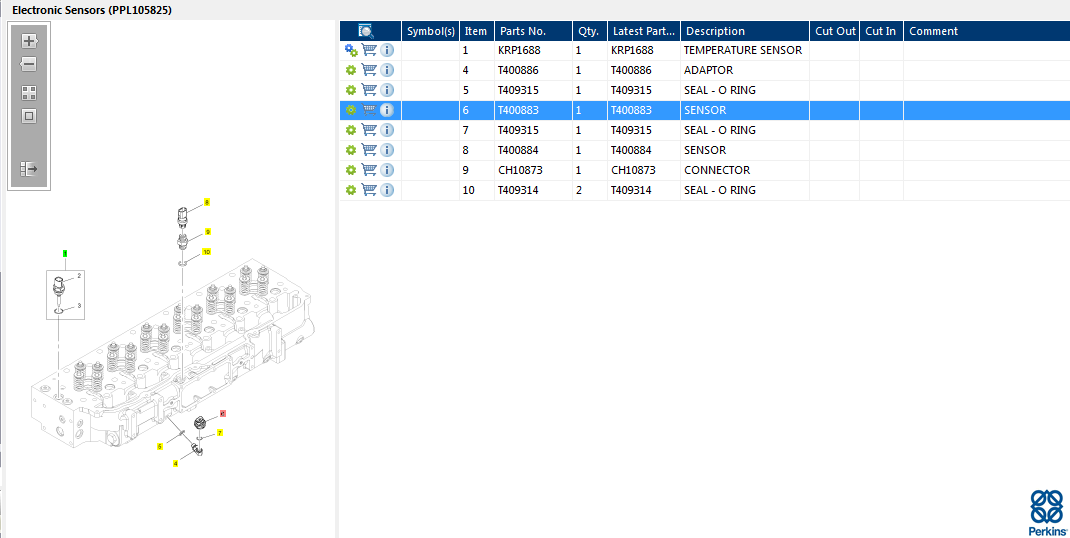Click gear icon for T400883 sensor
The image size is (1070, 538).
[351, 110]
